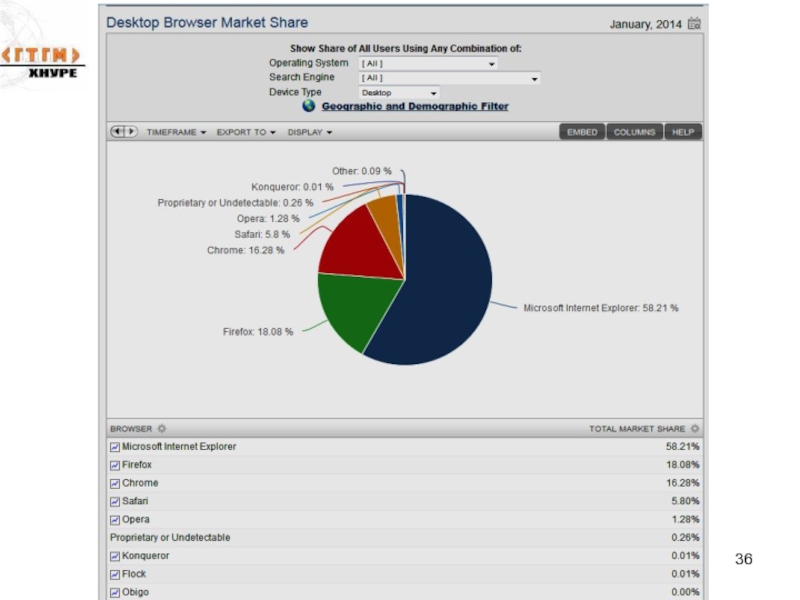The width and height of the screenshot is (800, 600).
Task: Click the Desktop Browser Market Share title
Action: [207, 22]
